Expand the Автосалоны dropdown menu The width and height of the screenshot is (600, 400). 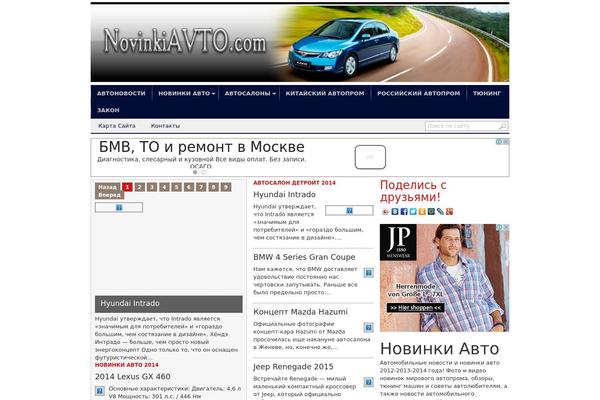click(250, 93)
